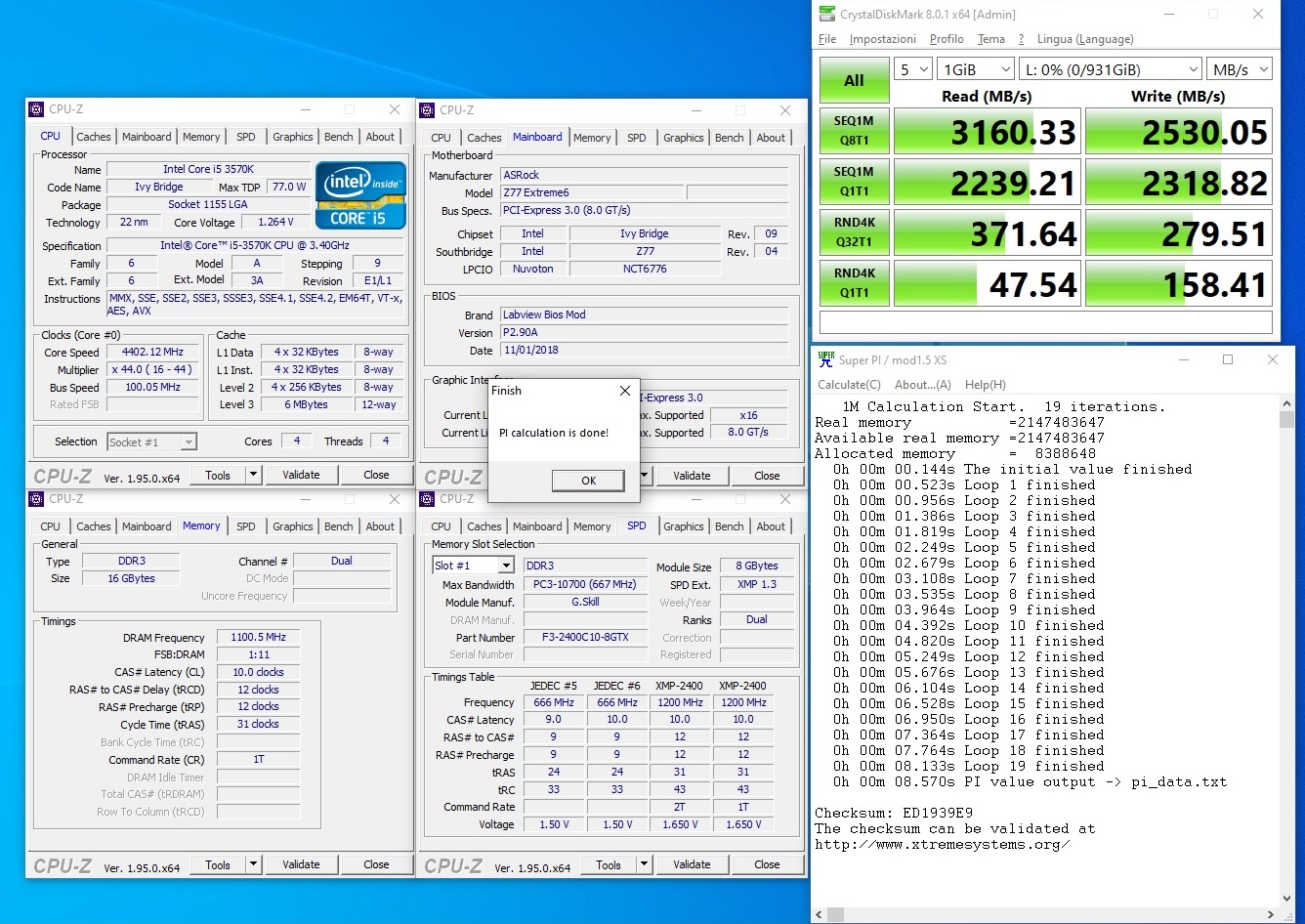
Task: Start the SEQ1M Q8T1 test
Action: (854, 131)
